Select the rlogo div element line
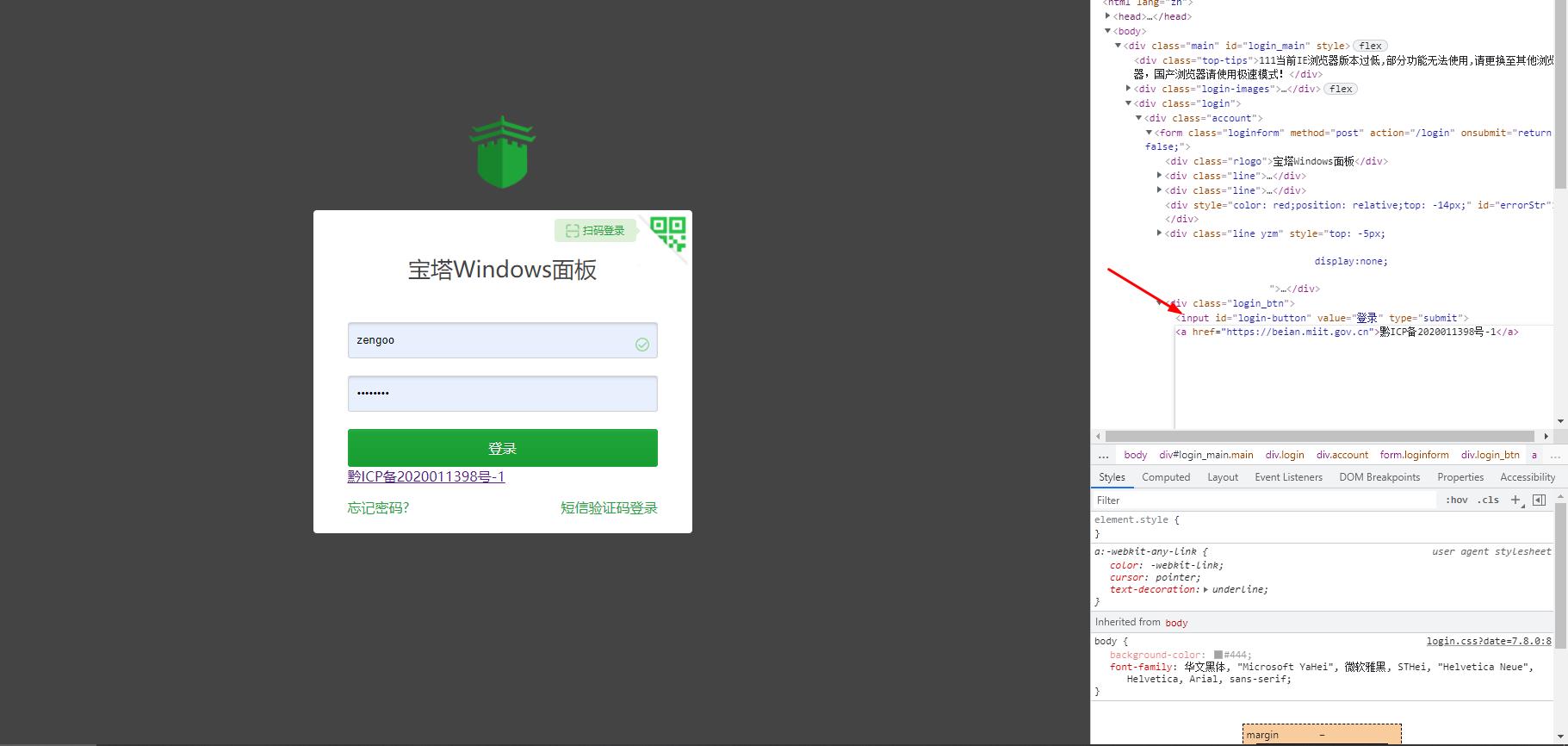Viewport: 1568px width, 746px height. click(1276, 161)
